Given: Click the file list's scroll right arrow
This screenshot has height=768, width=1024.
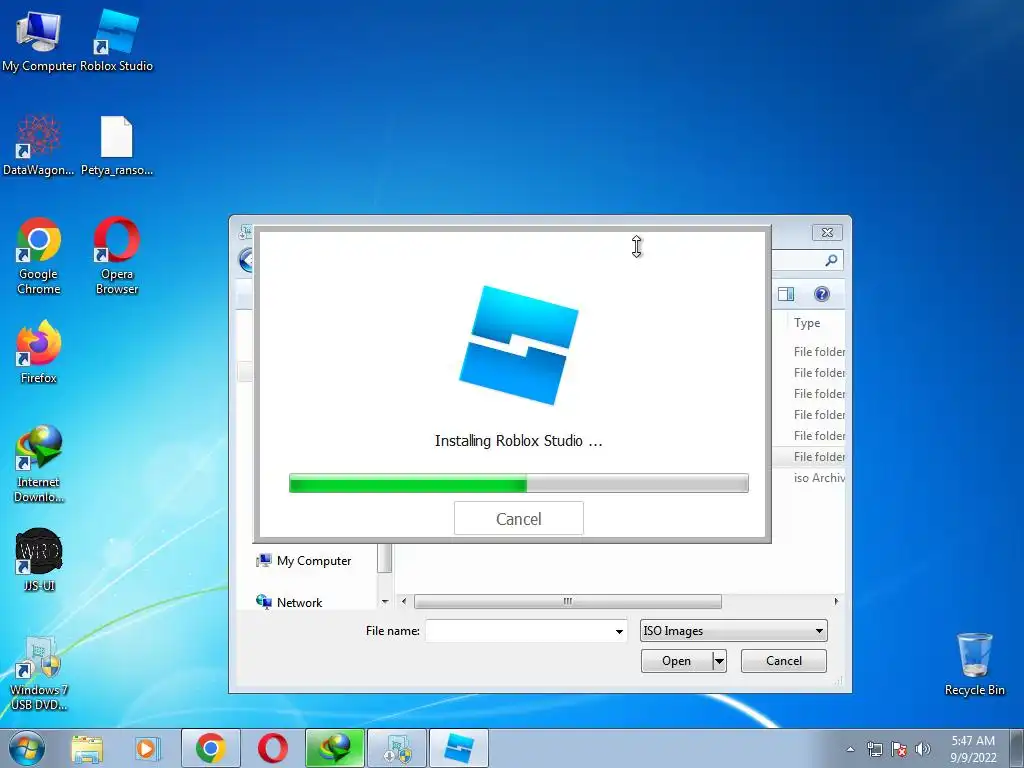Looking at the screenshot, I should [837, 601].
